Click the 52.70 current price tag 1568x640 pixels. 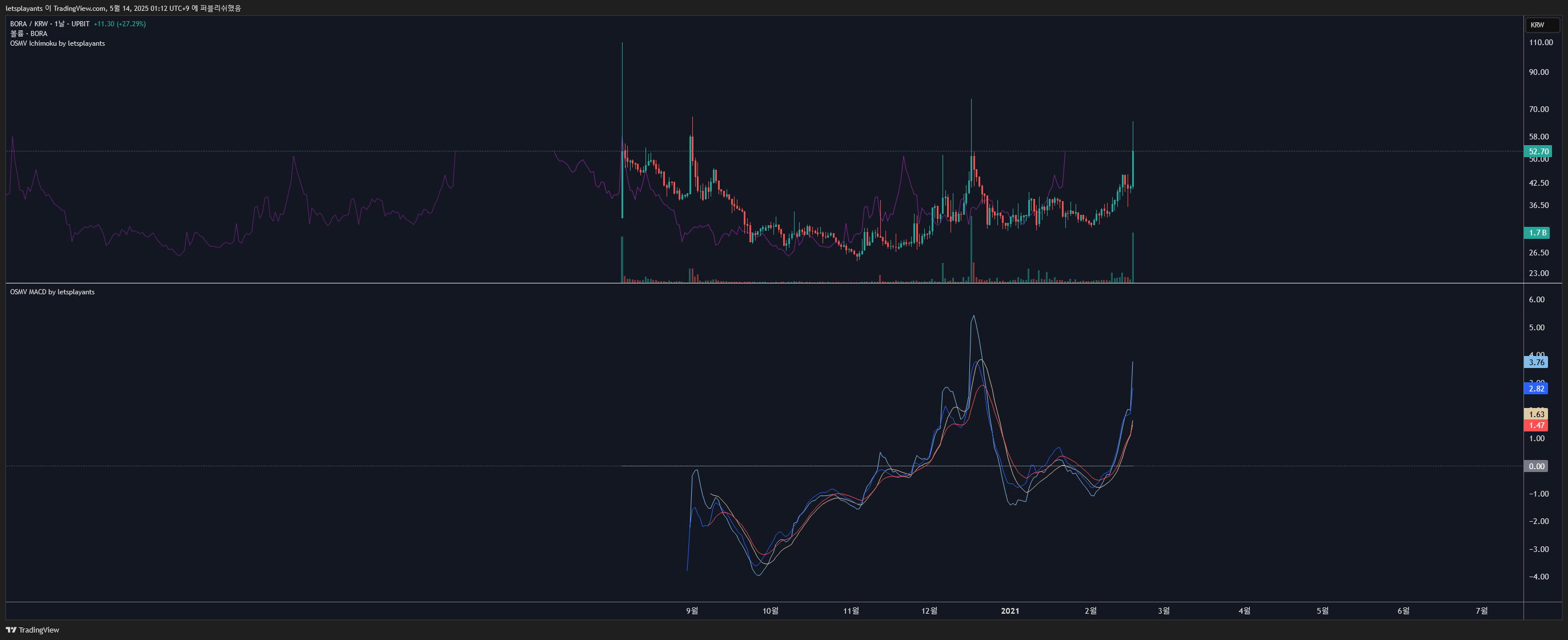click(1538, 151)
